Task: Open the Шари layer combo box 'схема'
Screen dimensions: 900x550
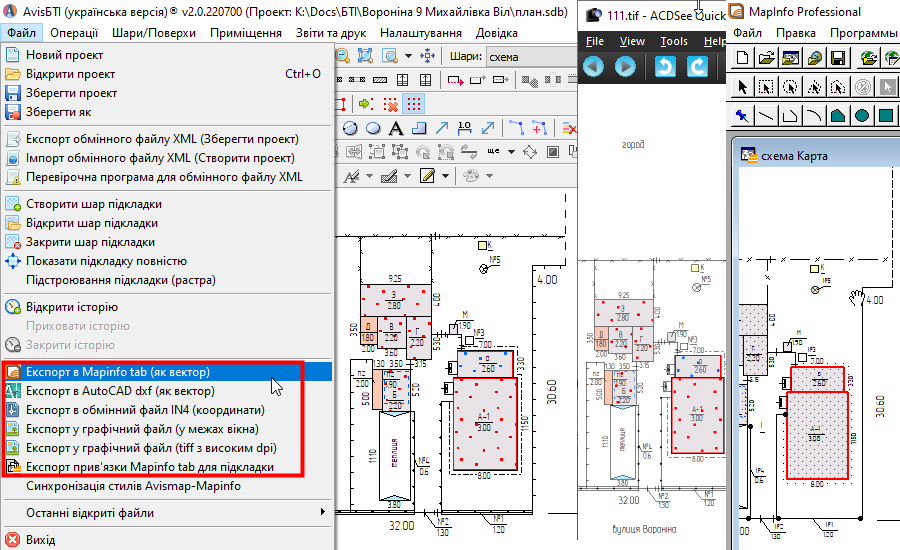Action: [532, 57]
